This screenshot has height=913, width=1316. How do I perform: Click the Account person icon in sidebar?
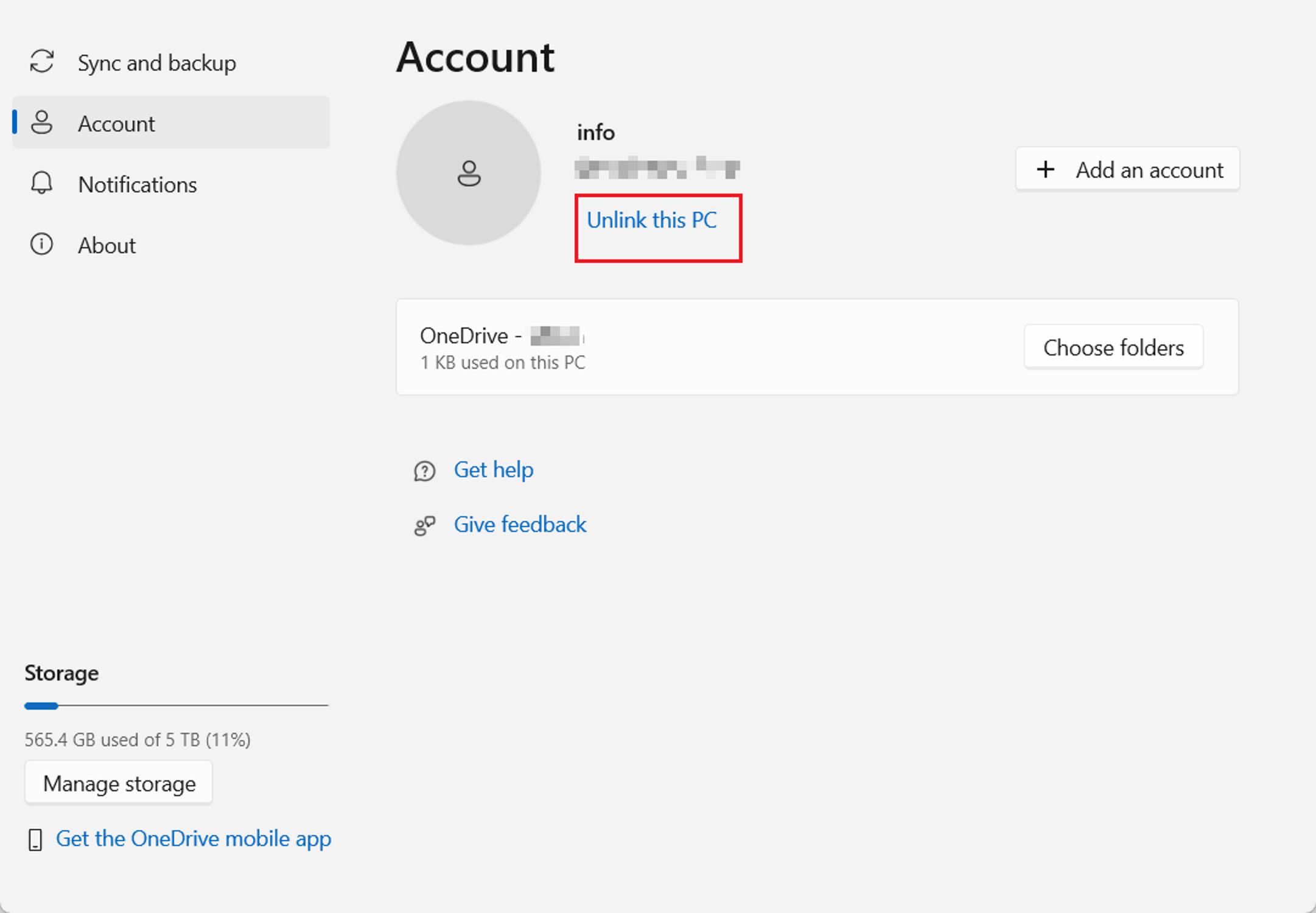pyautogui.click(x=42, y=122)
